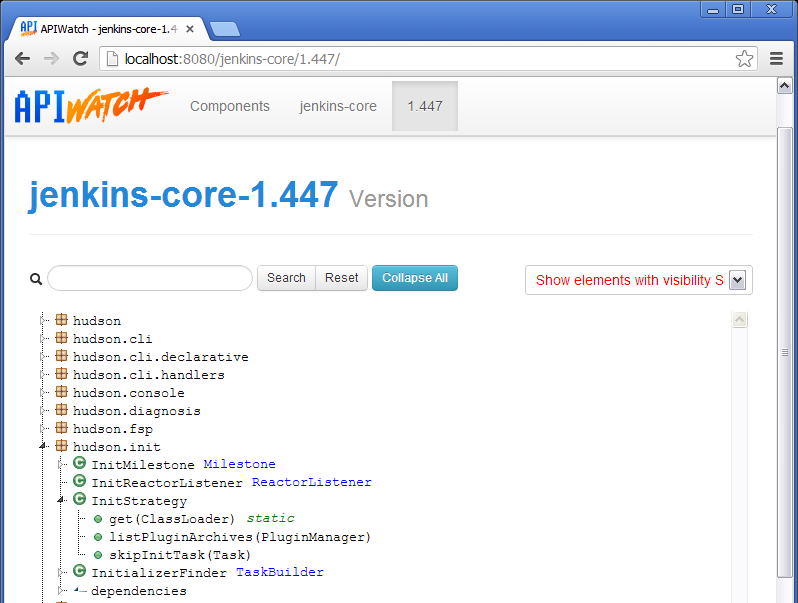
Task: Expand the dependencies node
Action: point(61,590)
